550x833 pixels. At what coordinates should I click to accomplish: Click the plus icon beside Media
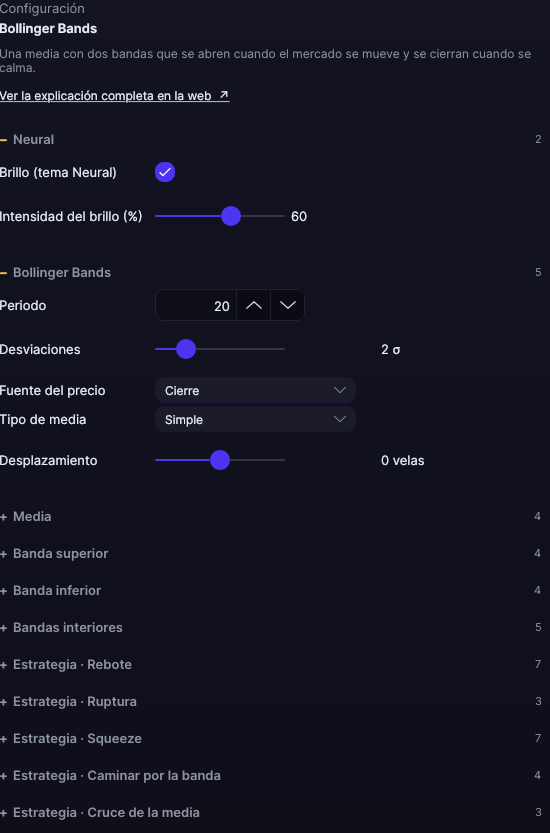coord(4,516)
